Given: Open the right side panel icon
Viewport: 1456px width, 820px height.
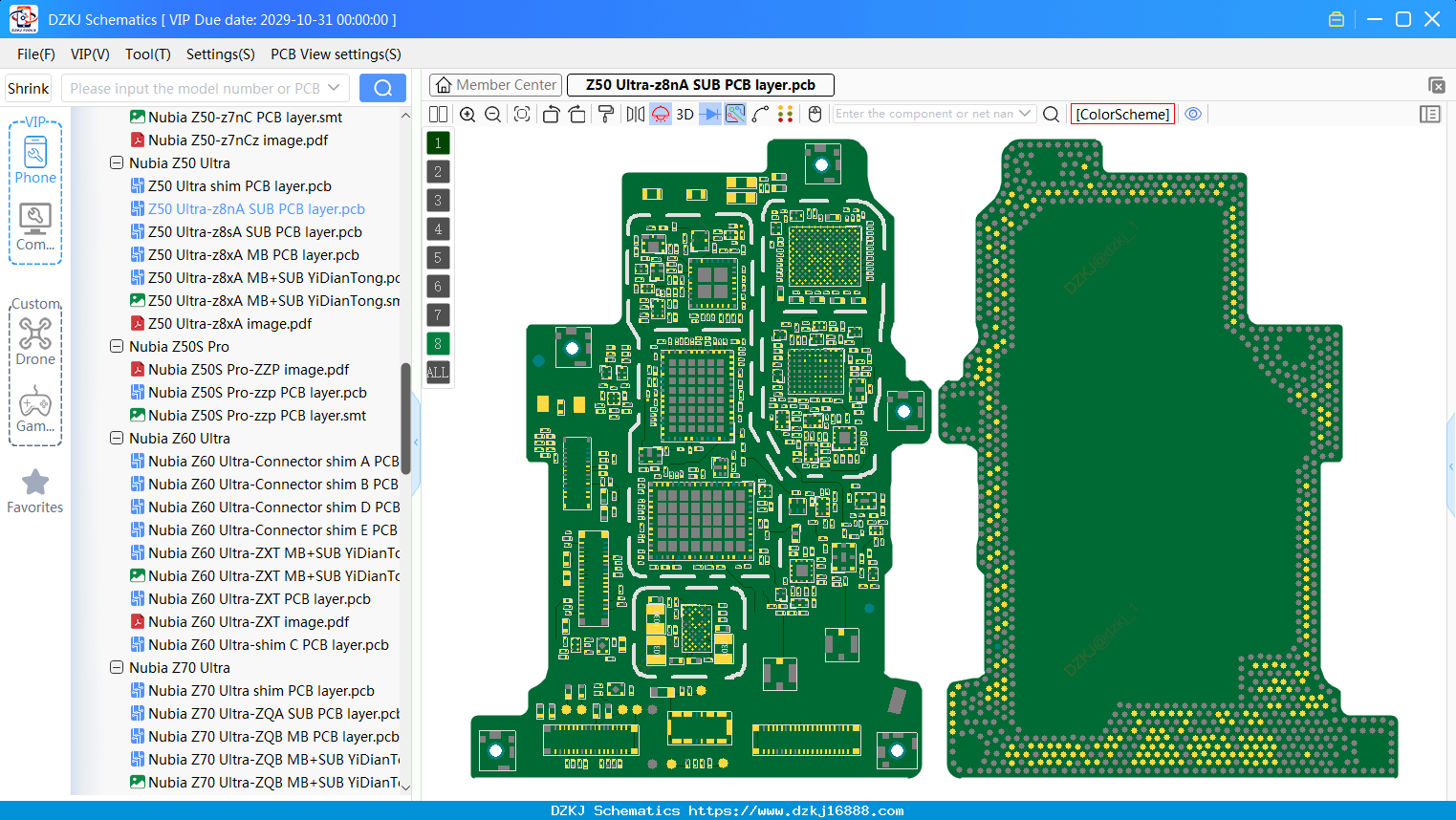Looking at the screenshot, I should (1430, 114).
